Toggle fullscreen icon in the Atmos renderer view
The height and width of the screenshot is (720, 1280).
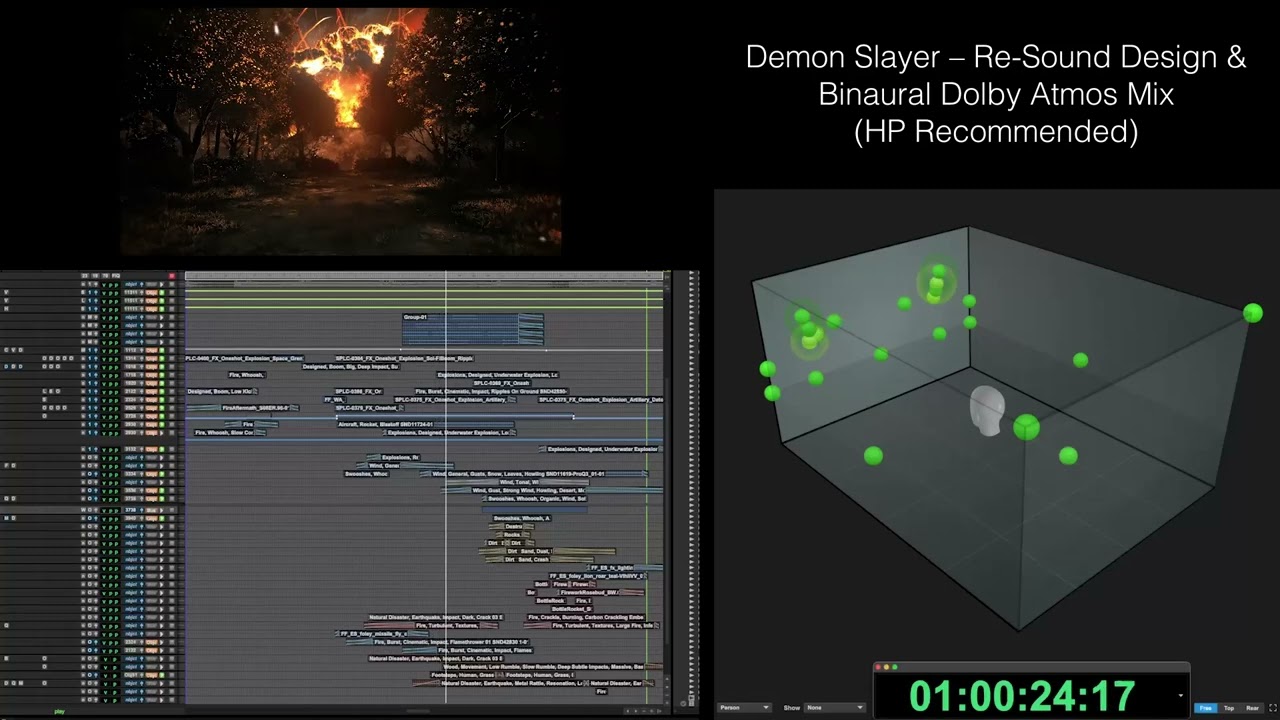point(1273,708)
